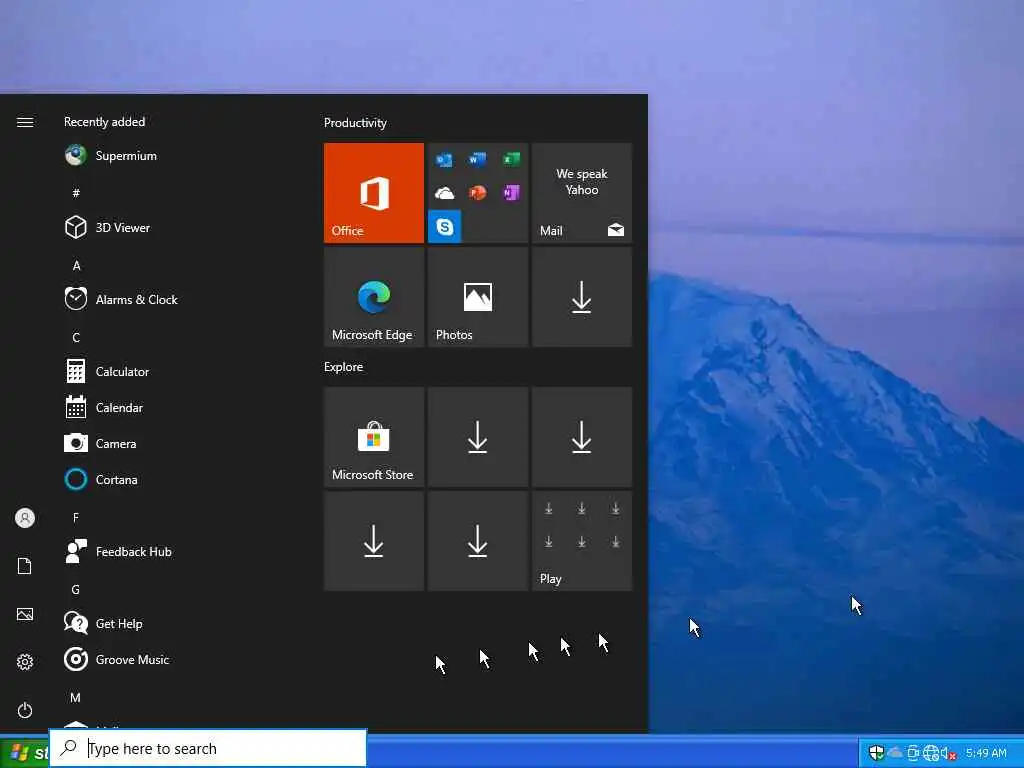This screenshot has width=1024, height=768.
Task: Open Documents from the left rail
Action: 25,566
